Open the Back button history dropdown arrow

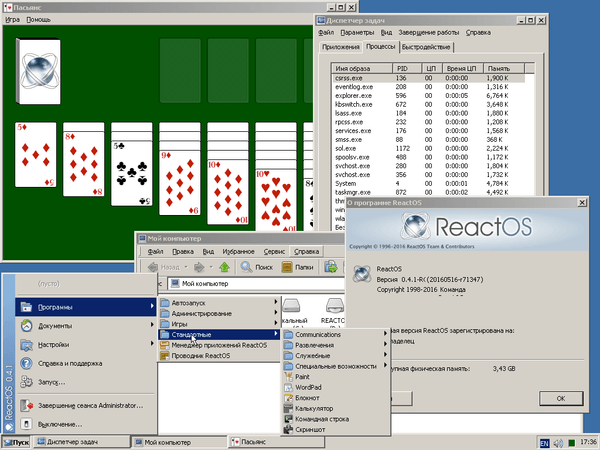tap(186, 267)
